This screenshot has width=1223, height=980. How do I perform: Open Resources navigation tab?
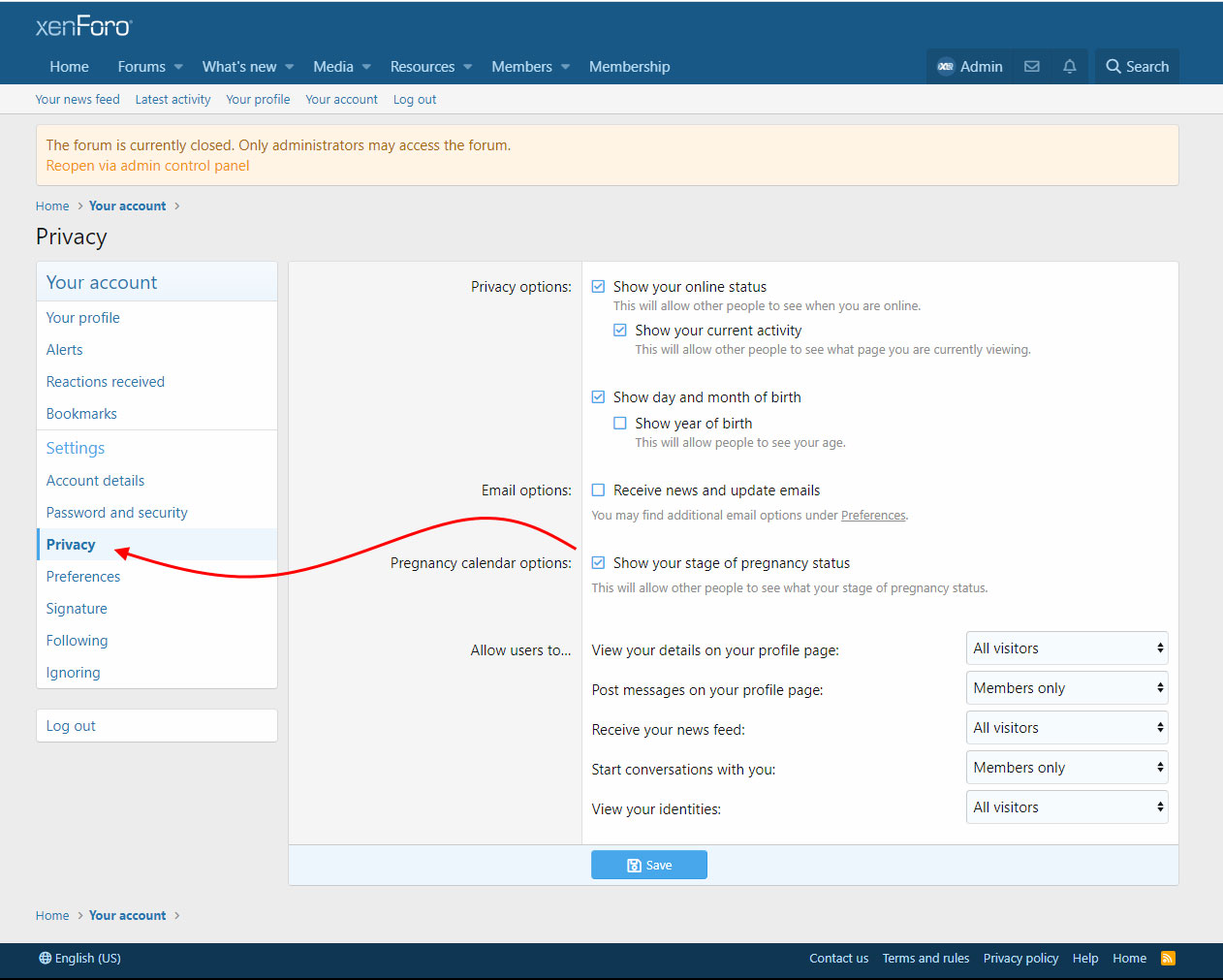coord(423,67)
